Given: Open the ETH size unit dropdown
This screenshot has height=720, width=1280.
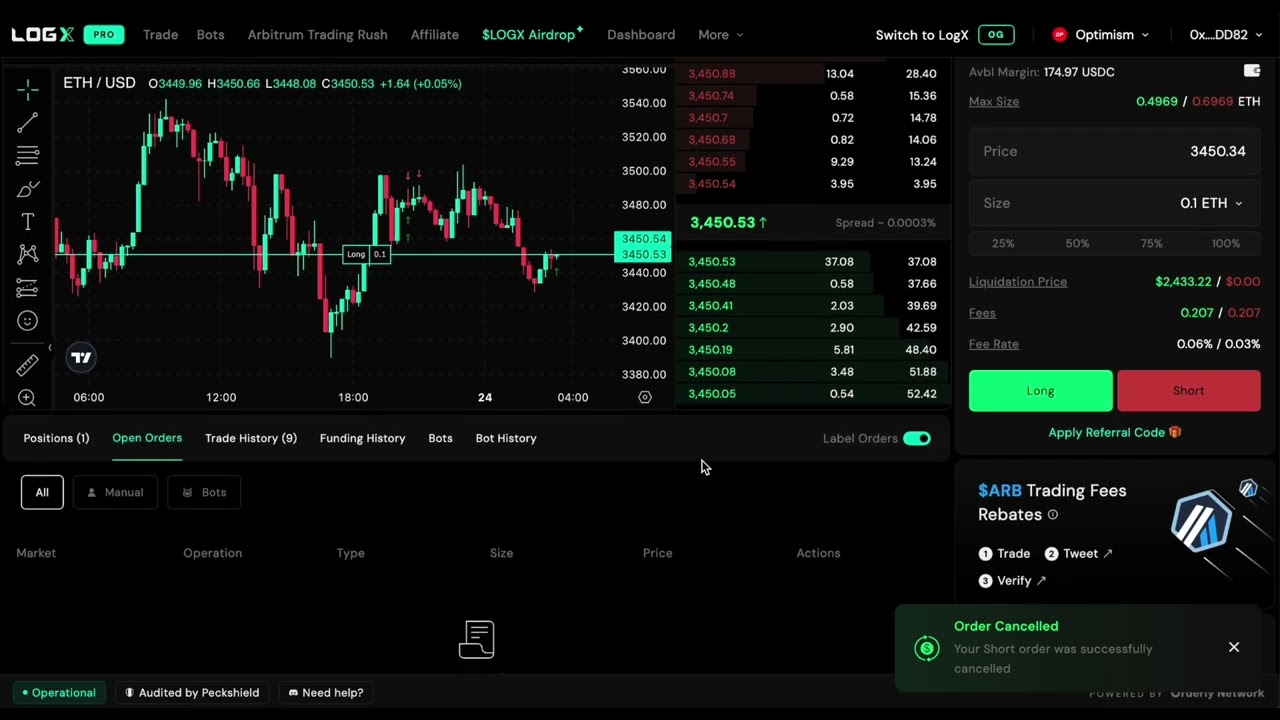Looking at the screenshot, I should [x=1211, y=203].
